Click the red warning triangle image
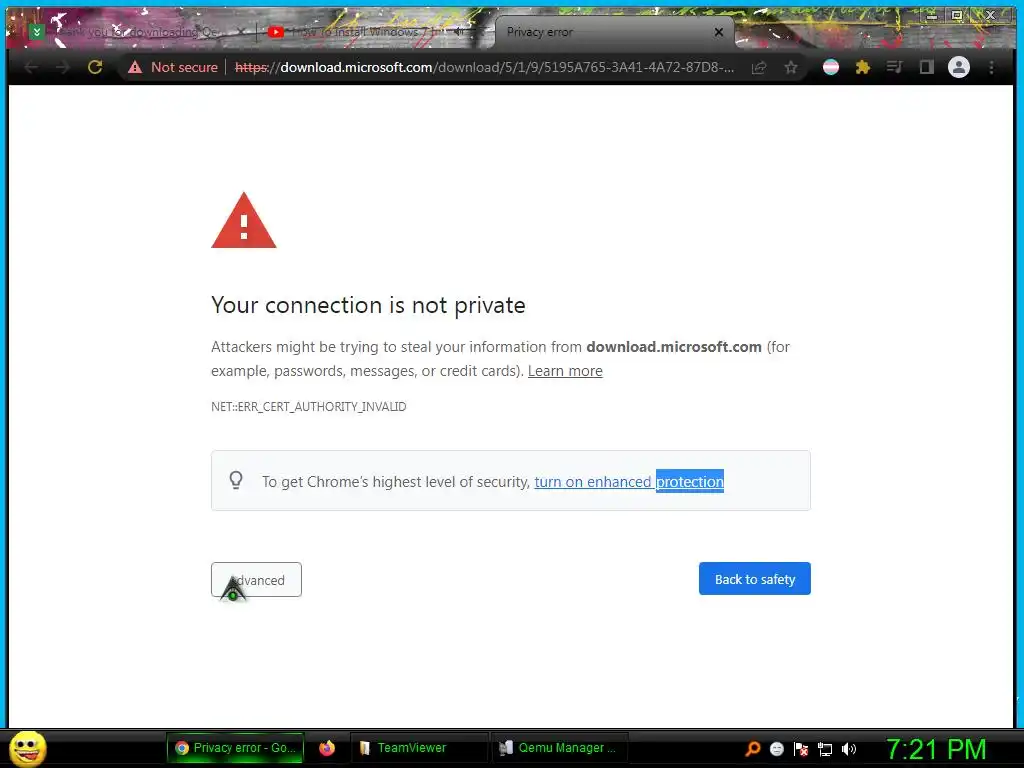Screen dimensions: 1024x768 click(244, 221)
